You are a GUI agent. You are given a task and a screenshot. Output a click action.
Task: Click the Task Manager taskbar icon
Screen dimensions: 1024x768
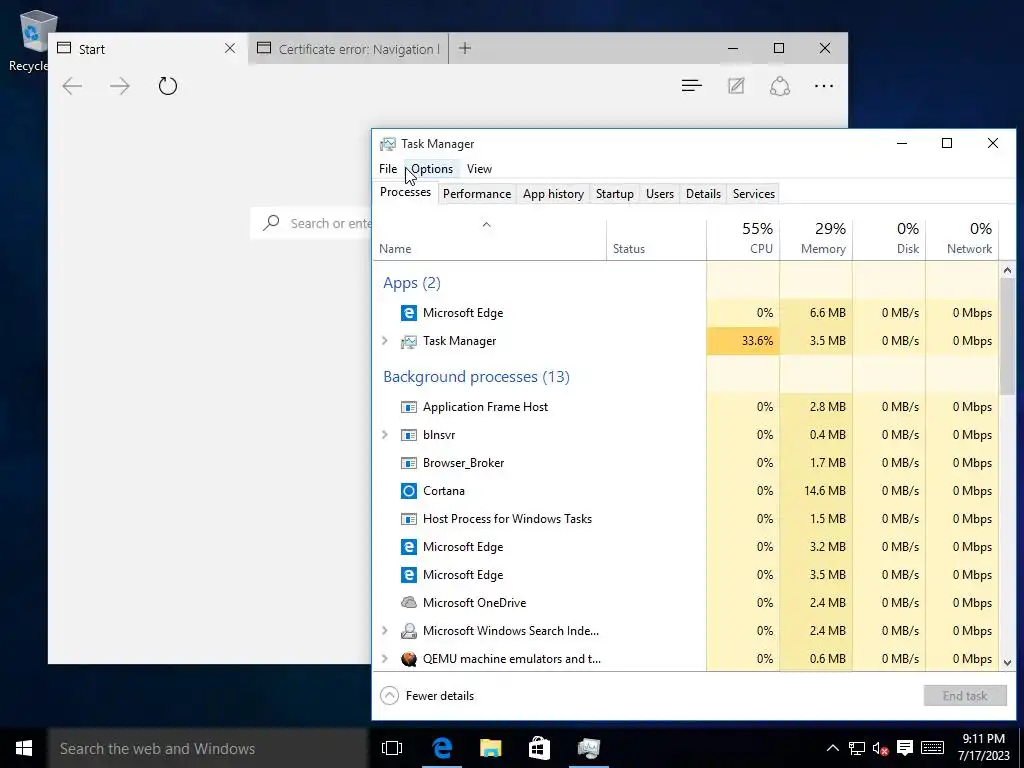(588, 748)
